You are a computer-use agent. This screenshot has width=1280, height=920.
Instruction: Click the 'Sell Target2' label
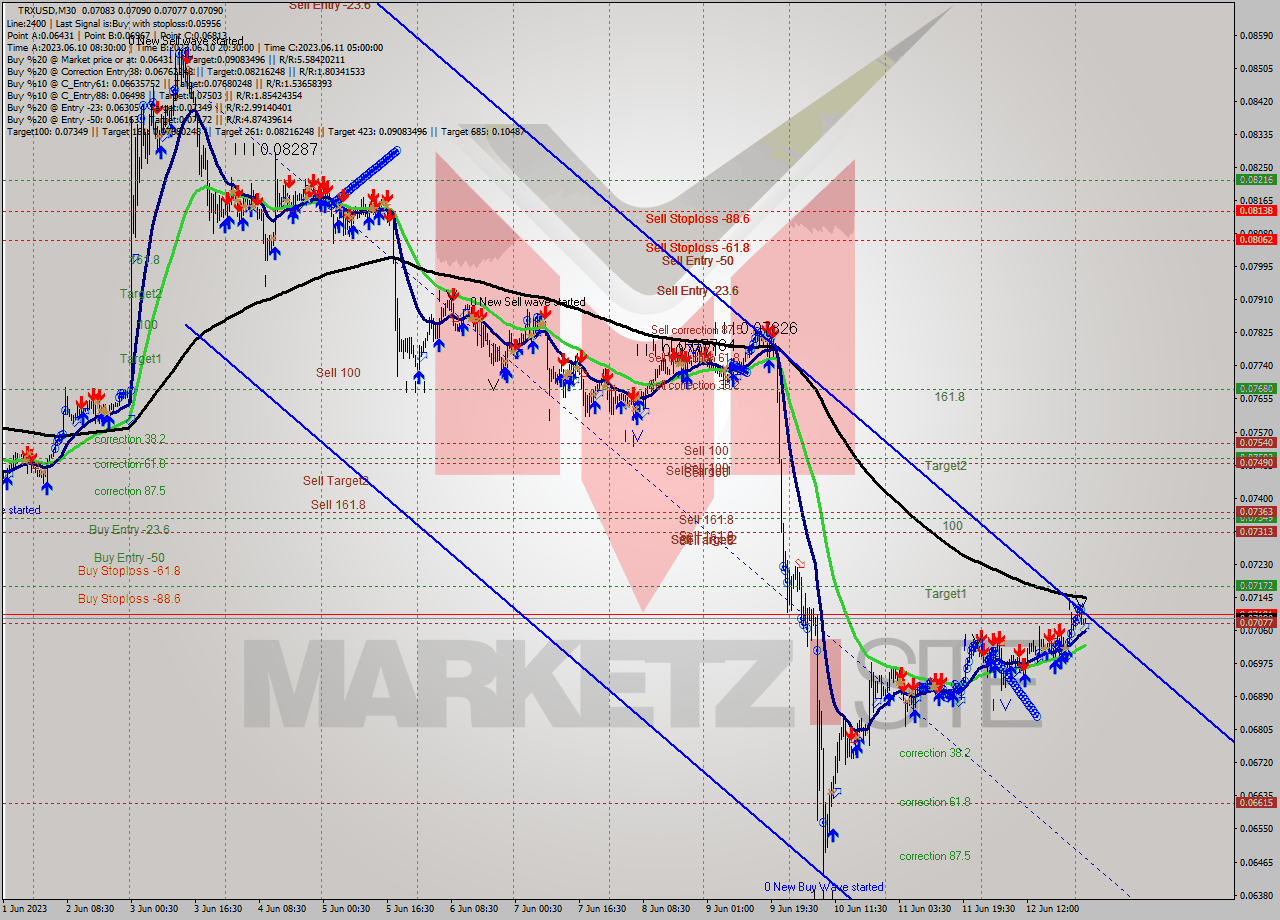(335, 481)
